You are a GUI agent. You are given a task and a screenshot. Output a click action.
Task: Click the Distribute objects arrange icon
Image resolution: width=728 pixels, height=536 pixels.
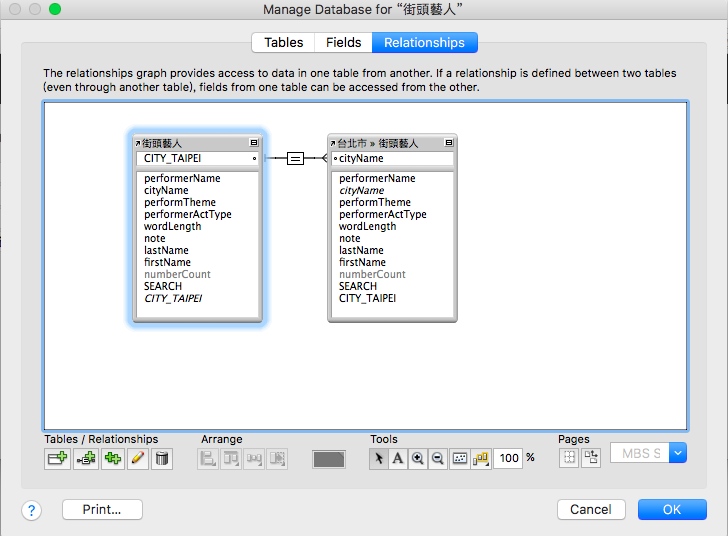[231, 458]
